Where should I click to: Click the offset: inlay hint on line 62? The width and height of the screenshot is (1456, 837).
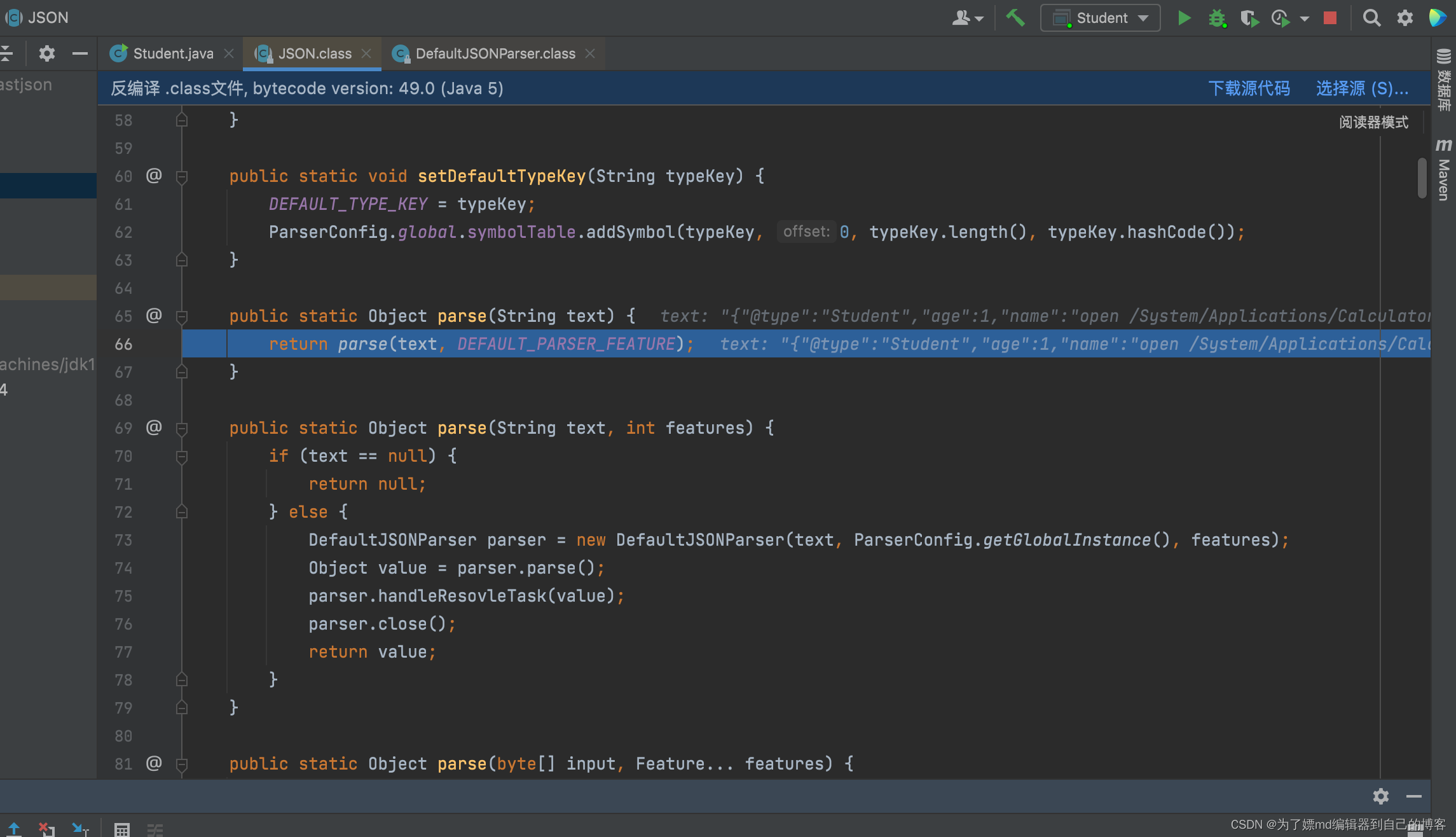(806, 232)
